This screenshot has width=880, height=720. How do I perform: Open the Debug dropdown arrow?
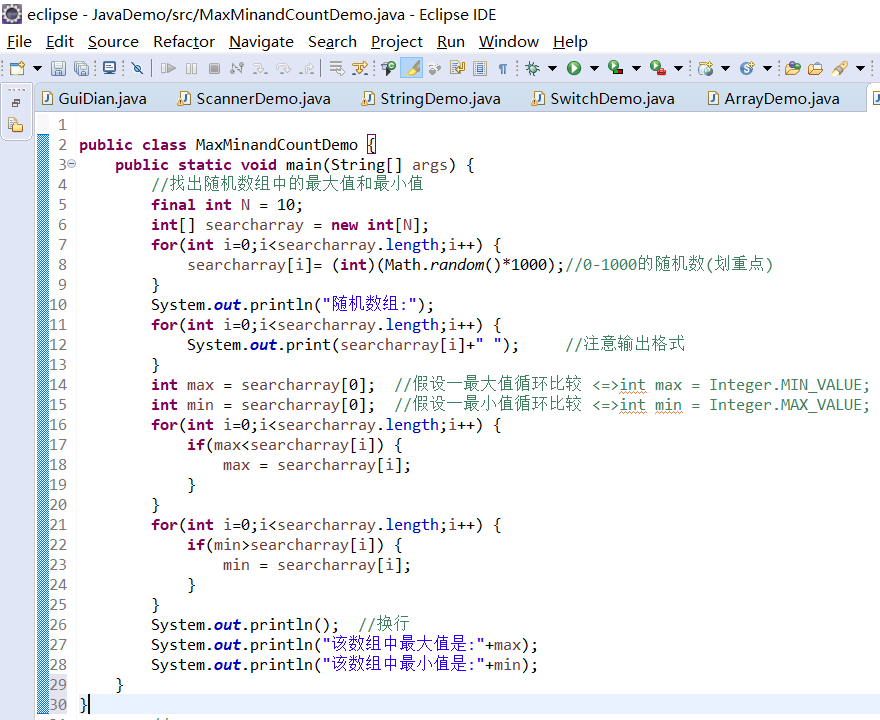pos(552,68)
